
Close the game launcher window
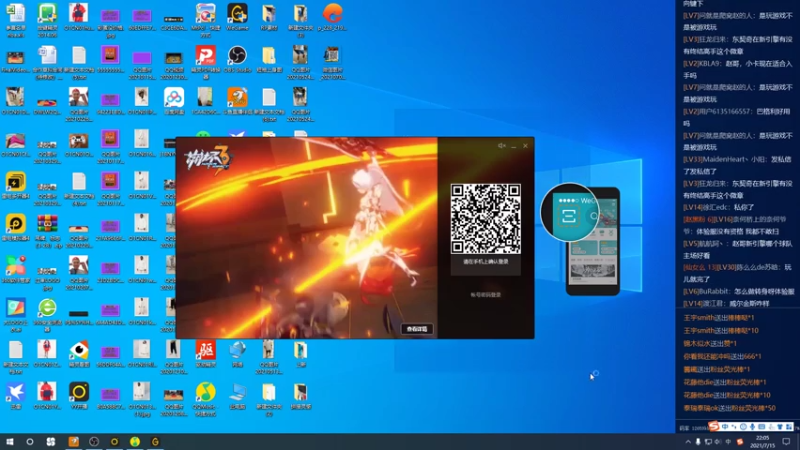(525, 146)
